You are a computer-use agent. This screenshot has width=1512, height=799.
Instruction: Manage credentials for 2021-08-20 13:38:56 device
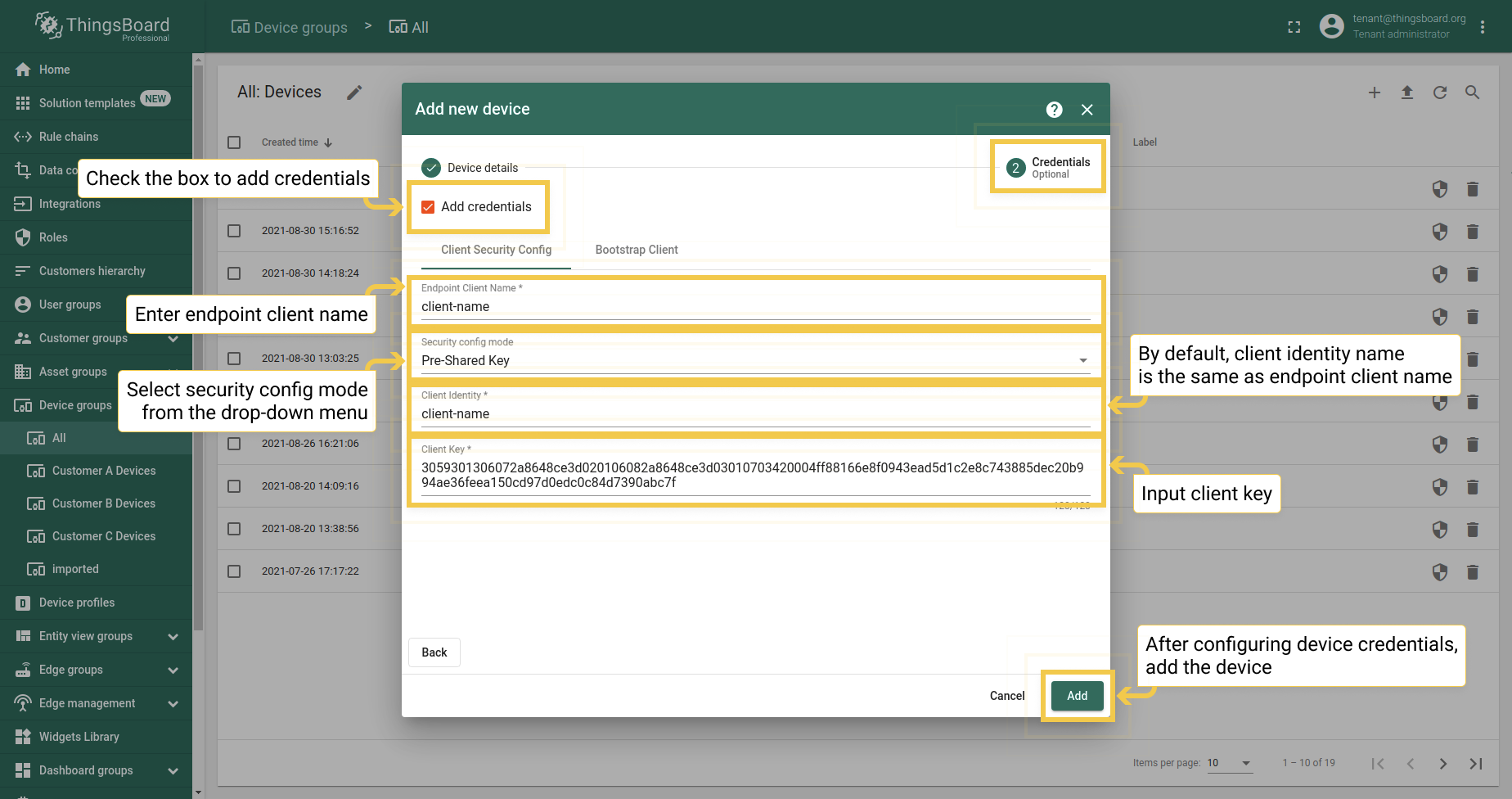tap(1440, 530)
